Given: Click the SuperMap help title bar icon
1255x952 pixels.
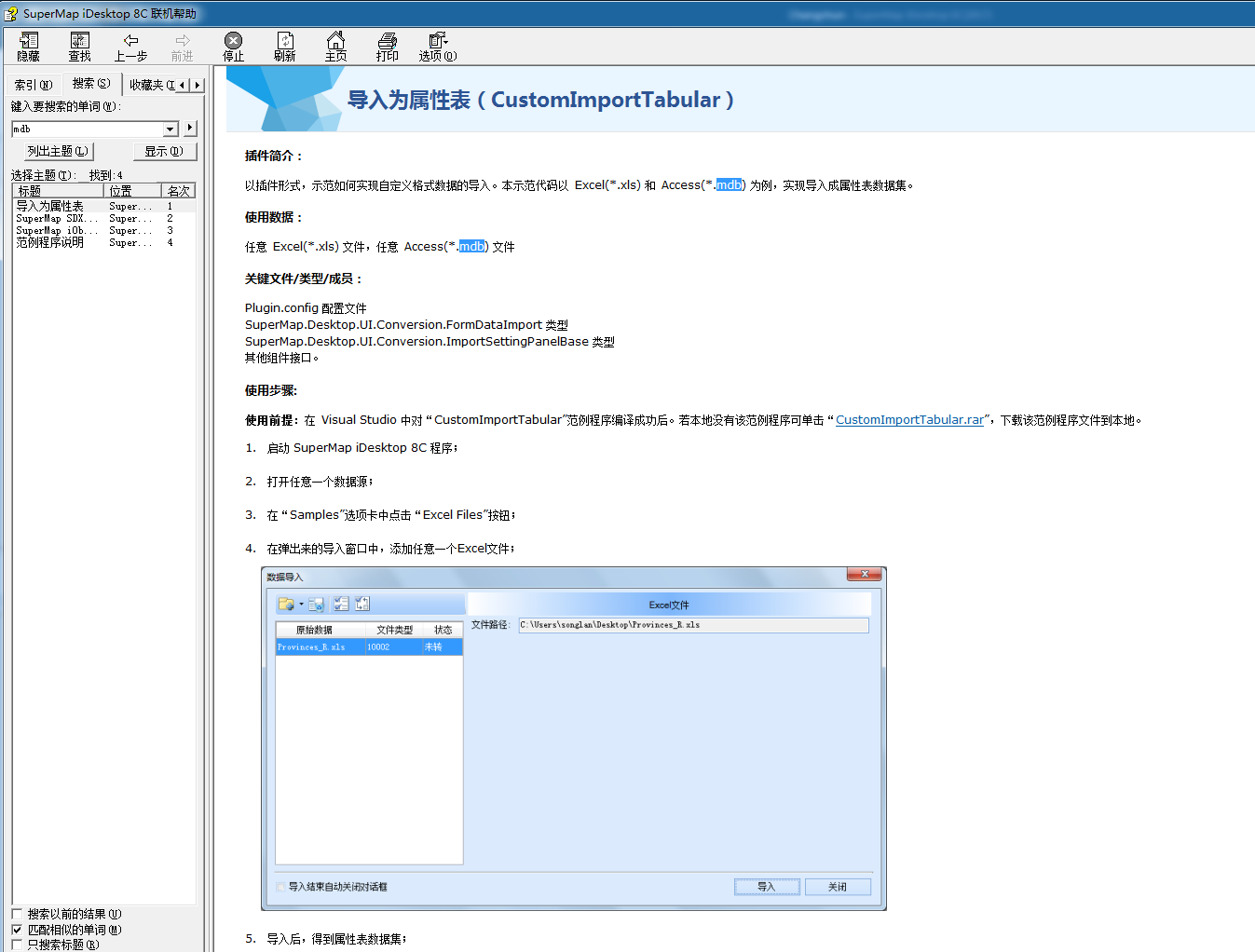Looking at the screenshot, I should 11,13.
